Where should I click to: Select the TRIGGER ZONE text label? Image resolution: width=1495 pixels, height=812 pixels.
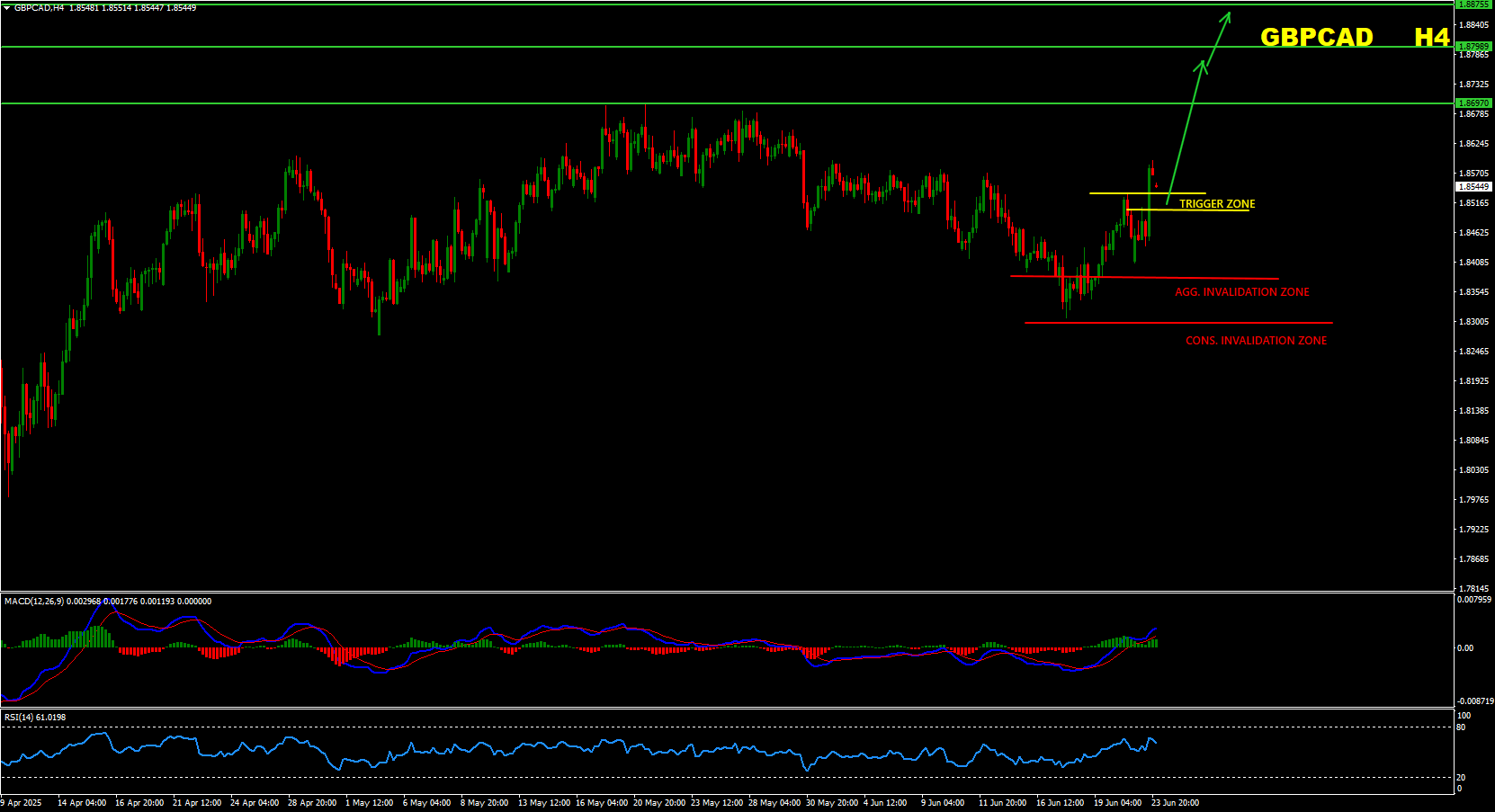click(x=1217, y=204)
